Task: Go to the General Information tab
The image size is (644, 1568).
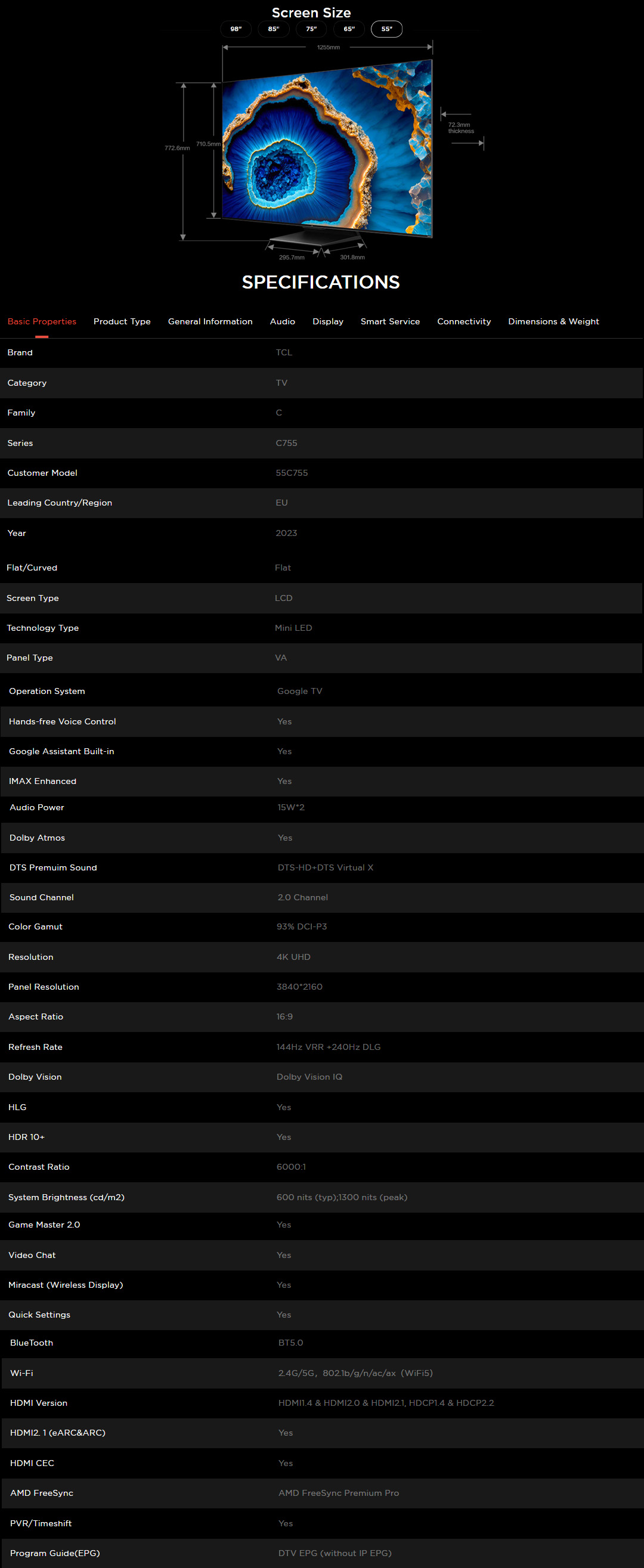Action: click(x=210, y=321)
